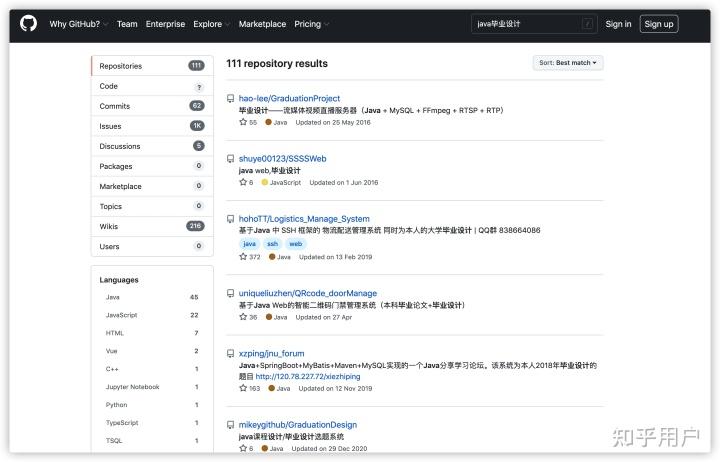The width and height of the screenshot is (720, 462).
Task: Click "Updated on 29 Dec 2020" text
Action: tap(329, 448)
